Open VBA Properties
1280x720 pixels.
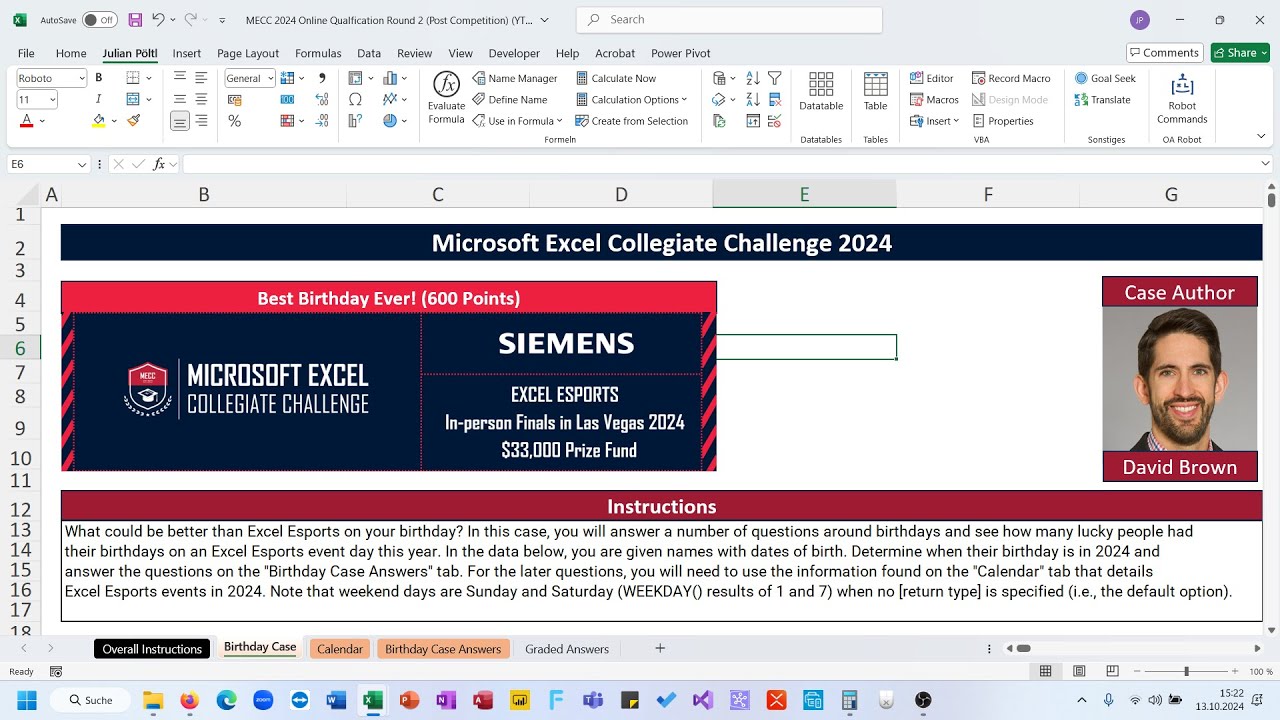pos(1002,121)
